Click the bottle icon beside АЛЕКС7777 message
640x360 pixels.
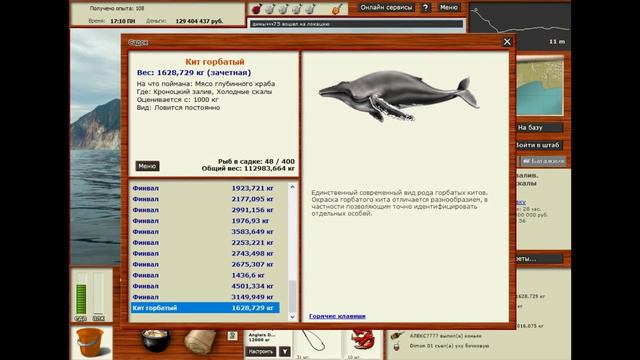click(x=396, y=336)
